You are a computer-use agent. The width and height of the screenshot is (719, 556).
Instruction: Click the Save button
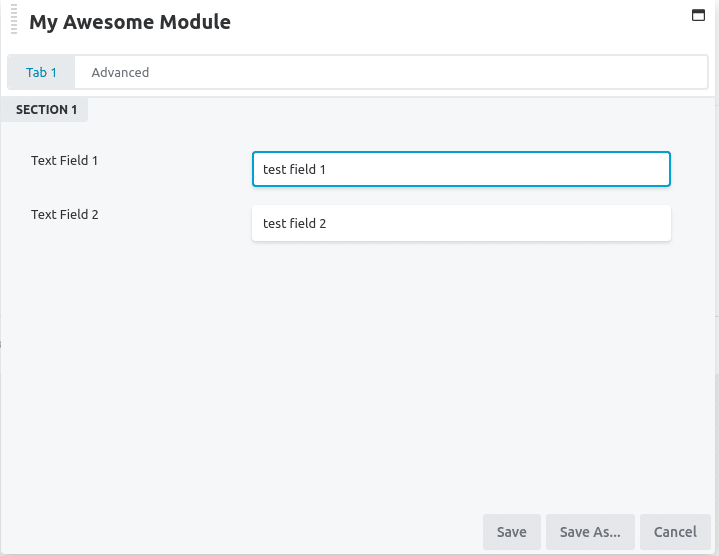[512, 532]
